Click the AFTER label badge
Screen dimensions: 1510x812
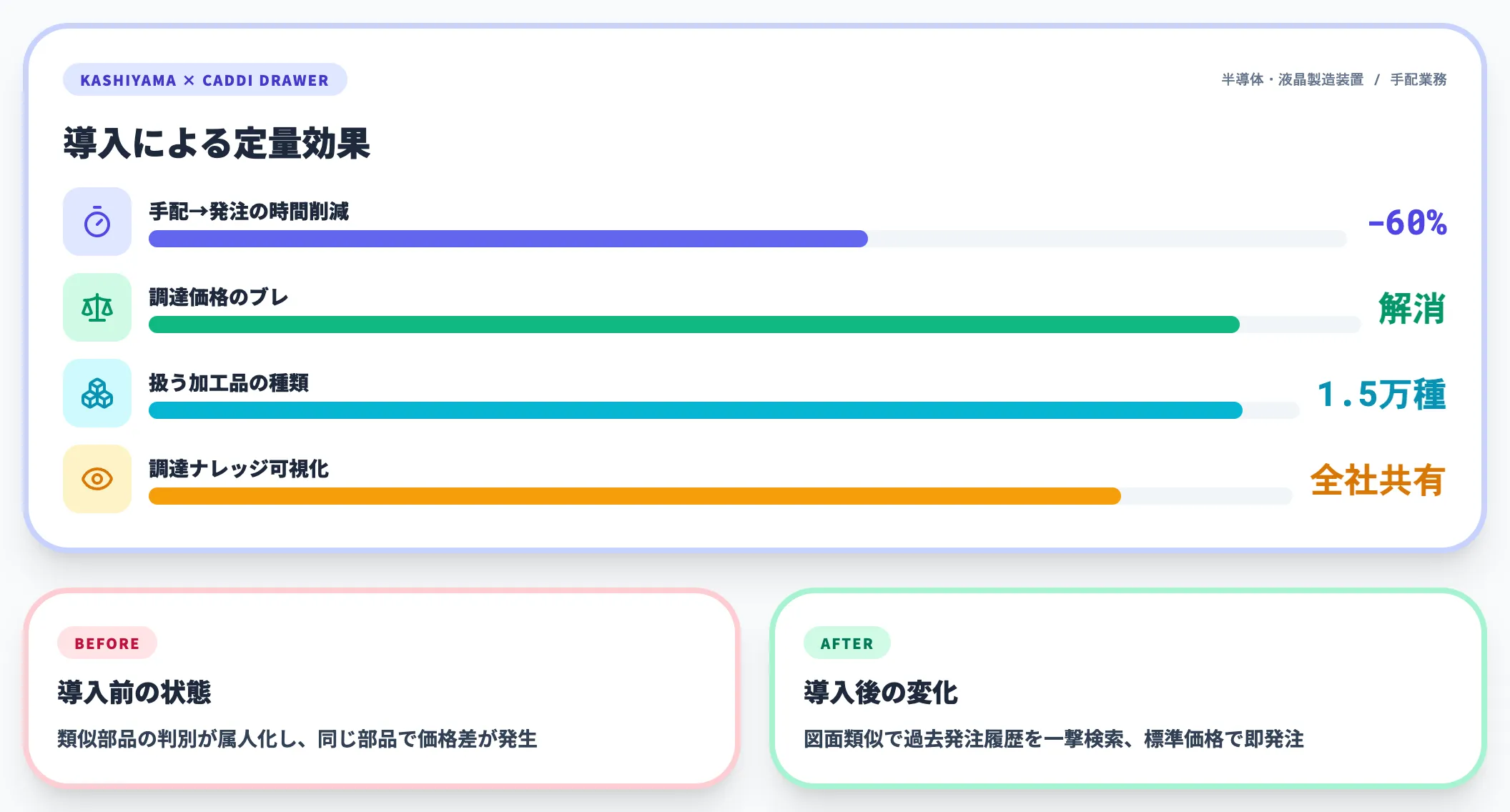click(x=847, y=643)
